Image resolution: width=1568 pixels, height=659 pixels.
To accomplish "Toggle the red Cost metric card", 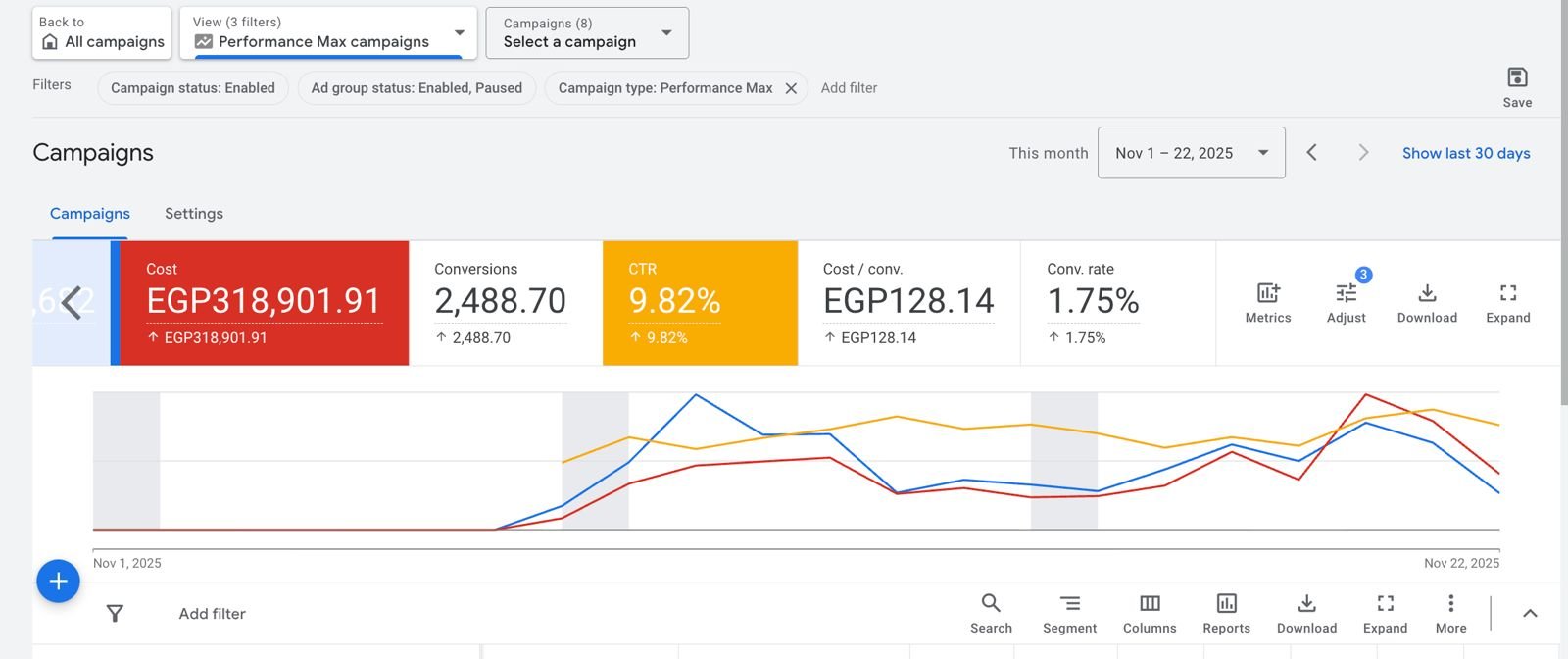I will click(x=264, y=303).
